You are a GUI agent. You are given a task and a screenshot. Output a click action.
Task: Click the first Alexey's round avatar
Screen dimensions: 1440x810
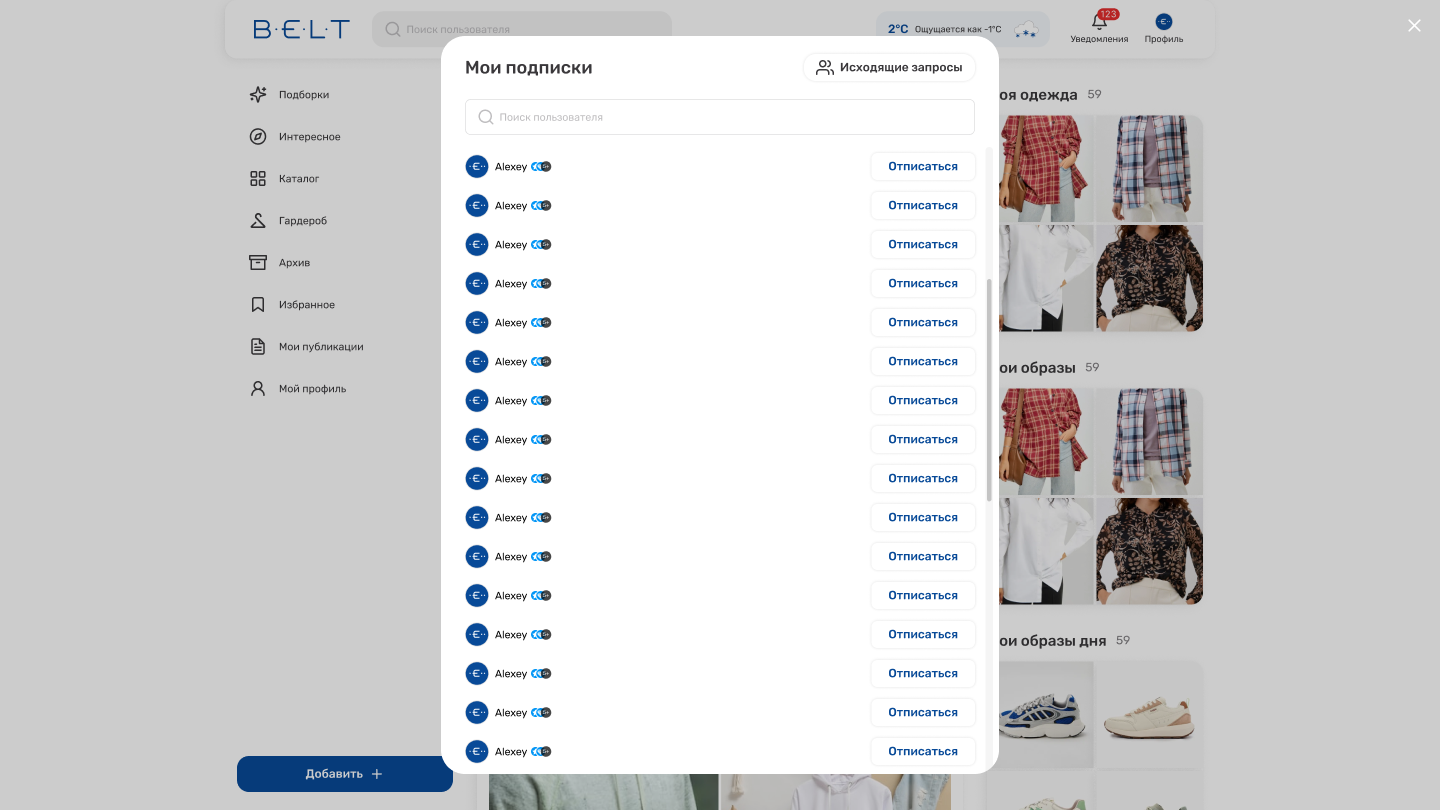click(x=477, y=166)
